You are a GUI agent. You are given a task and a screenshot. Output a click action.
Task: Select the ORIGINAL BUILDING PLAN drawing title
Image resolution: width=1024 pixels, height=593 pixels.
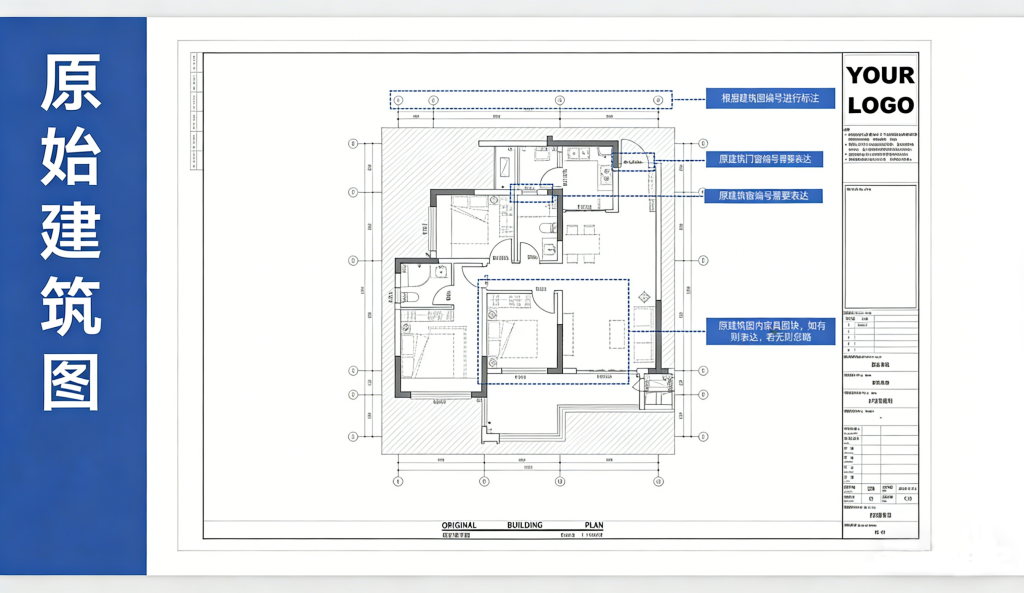[x=523, y=525]
